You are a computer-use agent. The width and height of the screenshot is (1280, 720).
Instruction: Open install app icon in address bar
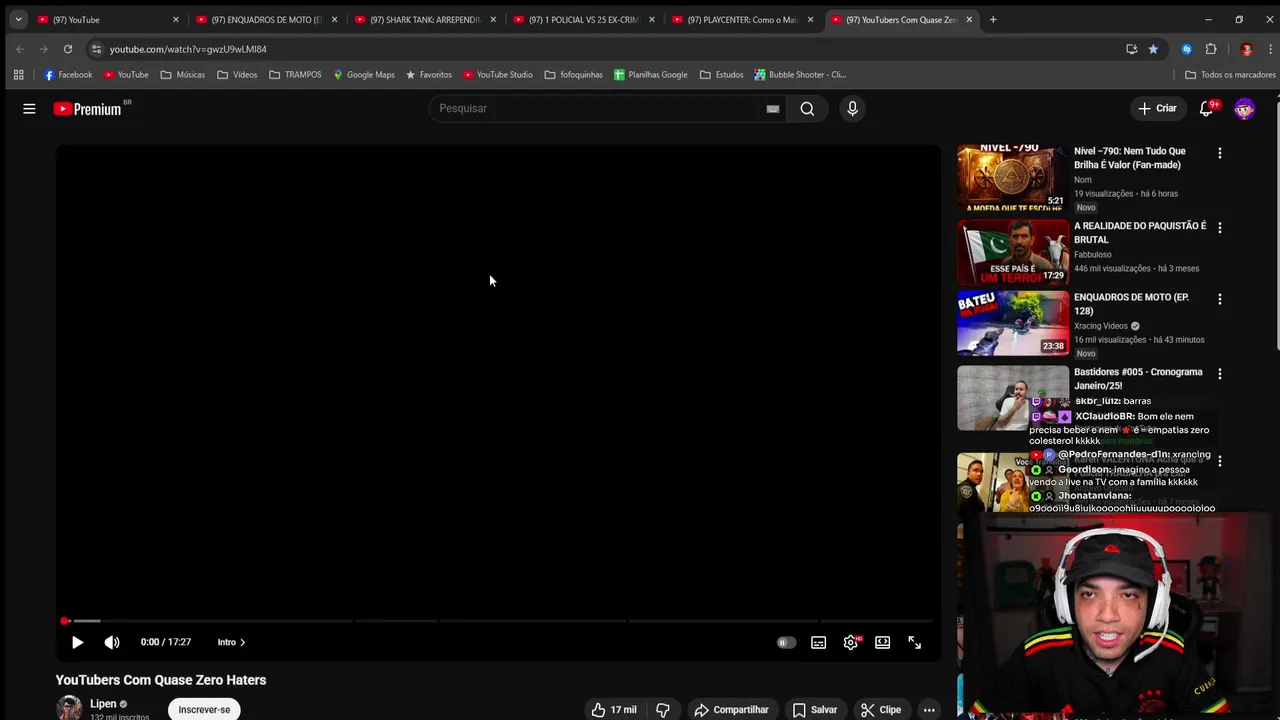coord(1131,49)
